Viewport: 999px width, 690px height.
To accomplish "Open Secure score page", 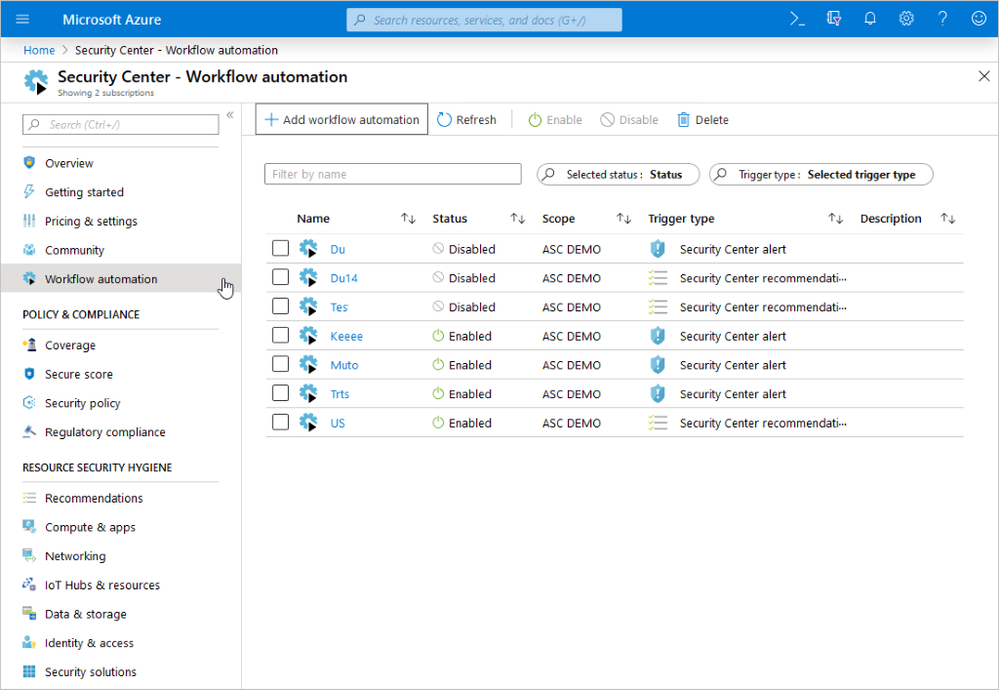I will 78,374.
